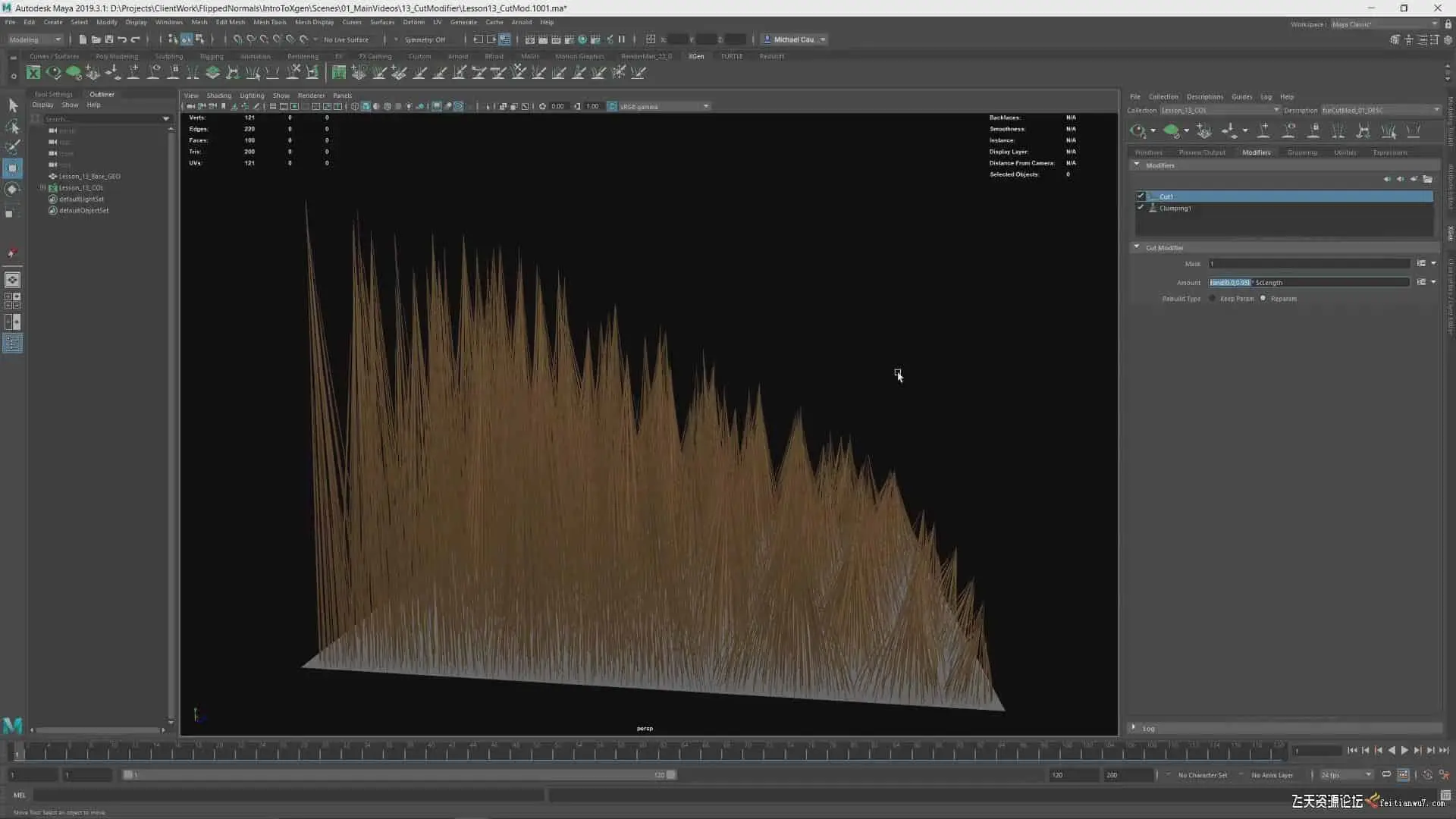The width and height of the screenshot is (1456, 819).
Task: Click the time range slider bar
Action: (x=398, y=775)
